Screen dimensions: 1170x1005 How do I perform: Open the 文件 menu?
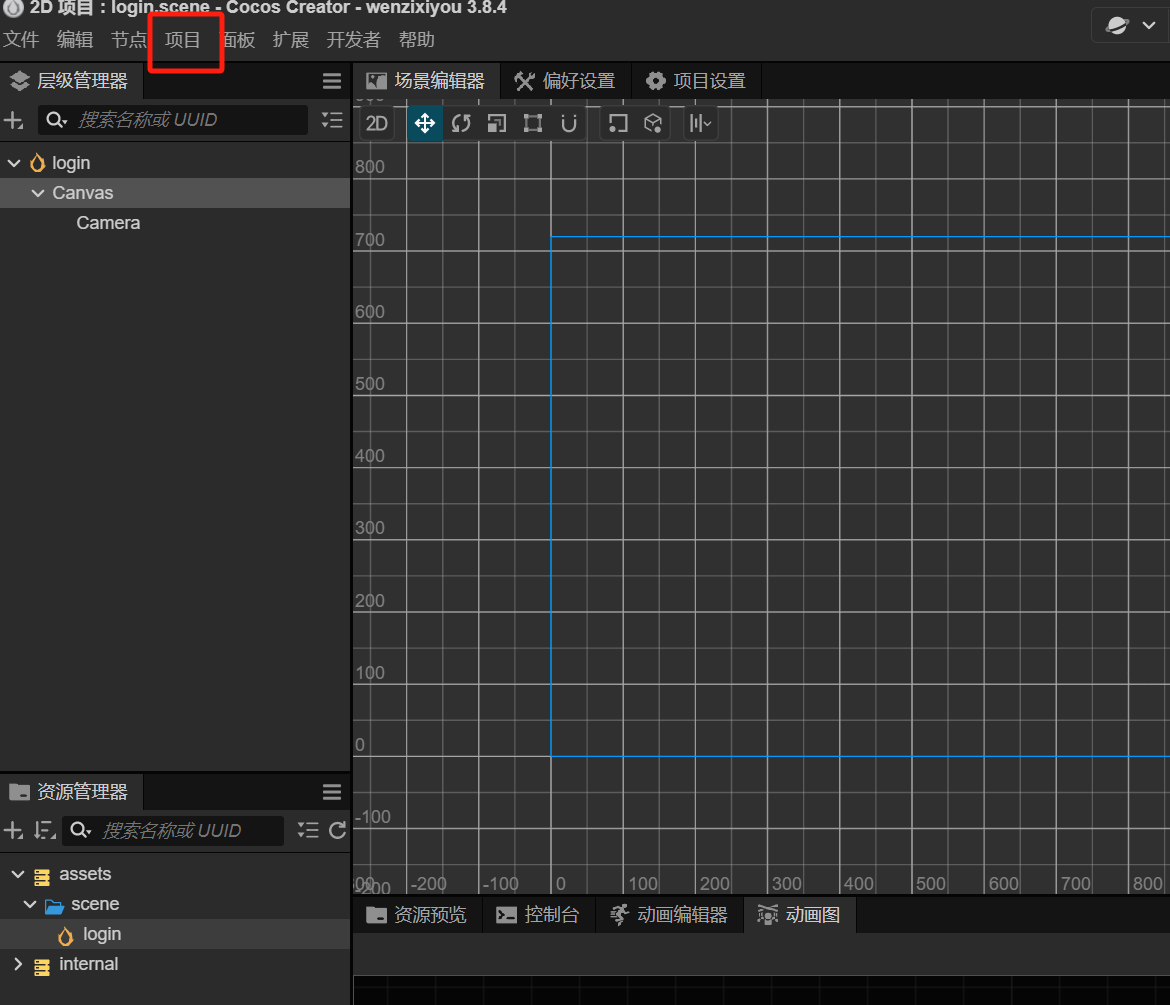tap(21, 40)
